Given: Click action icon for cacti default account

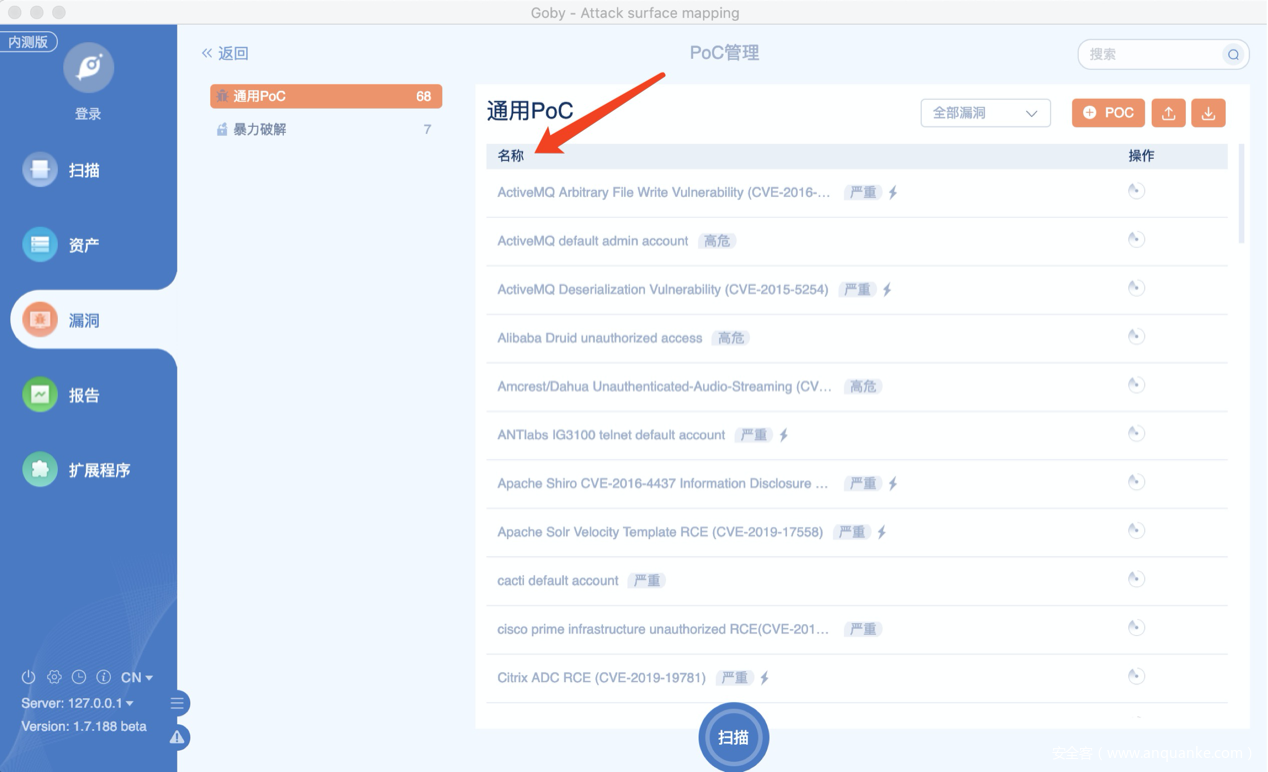Looking at the screenshot, I should [x=1136, y=579].
